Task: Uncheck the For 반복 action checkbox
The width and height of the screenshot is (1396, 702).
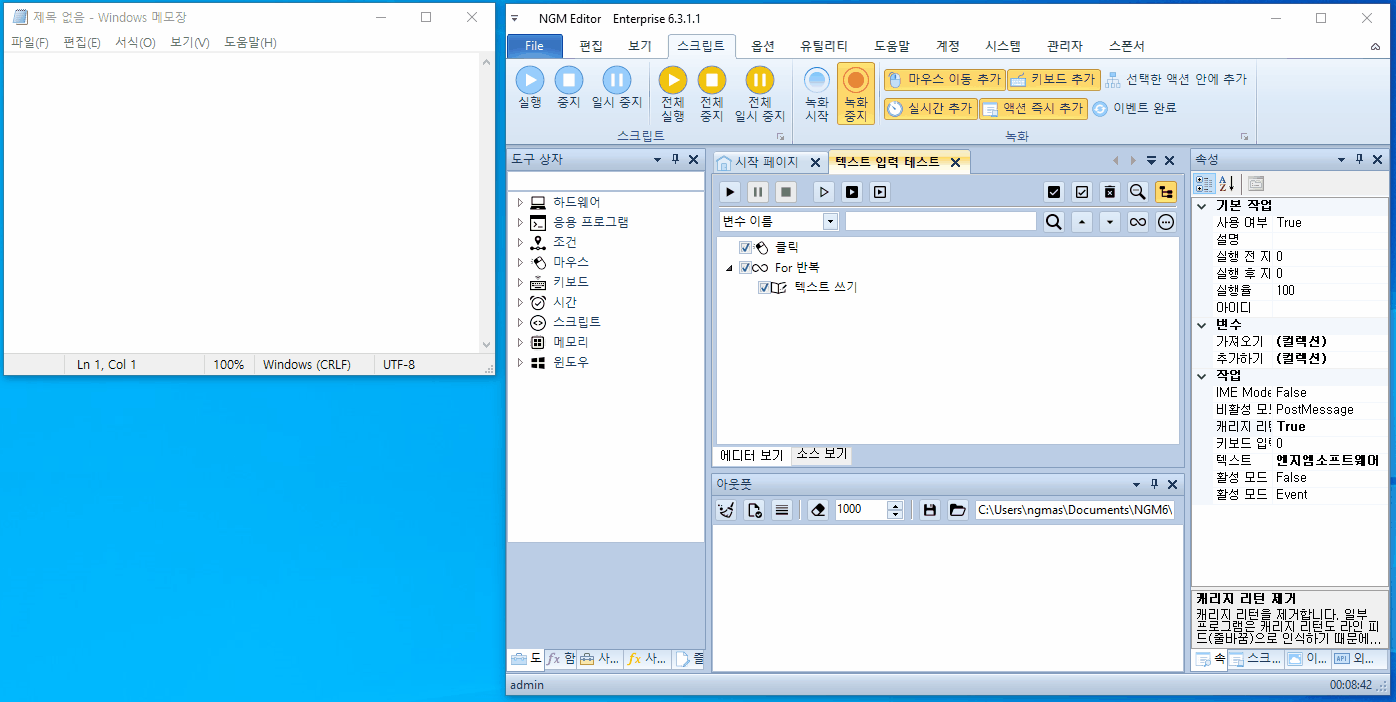Action: coord(745,267)
